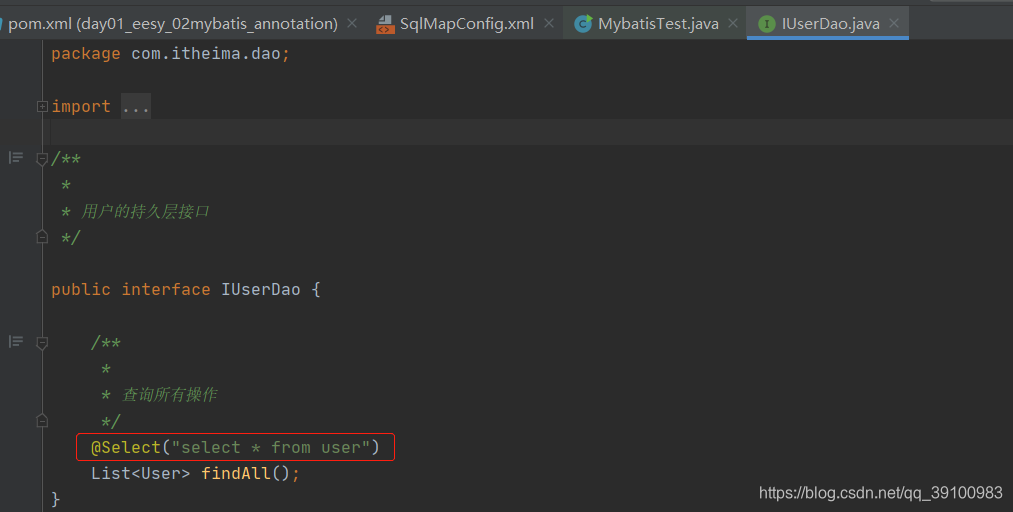The width and height of the screenshot is (1013, 512).
Task: Collapse the class Javadoc comment start
Action: 42,159
